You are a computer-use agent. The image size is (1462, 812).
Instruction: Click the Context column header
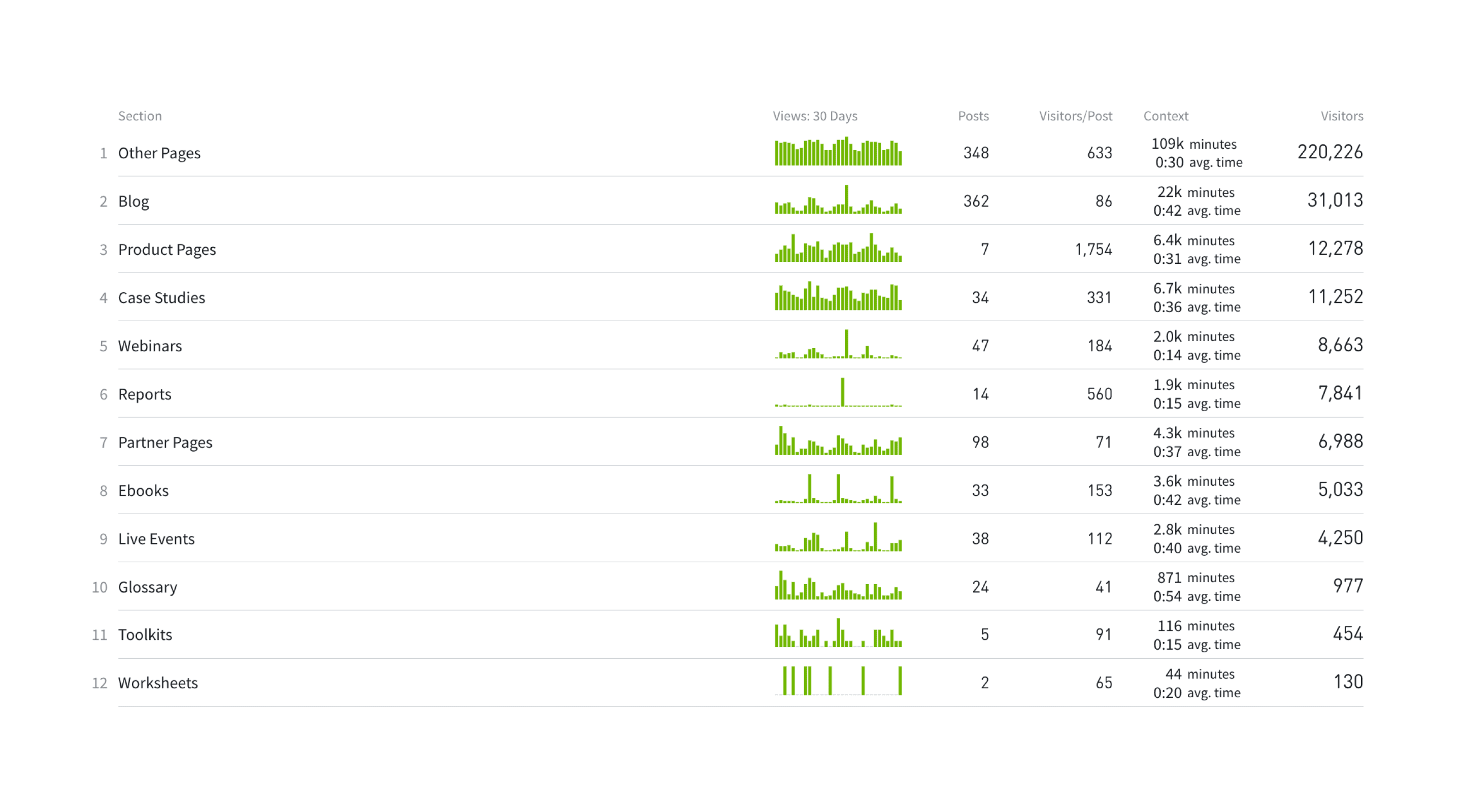1165,116
